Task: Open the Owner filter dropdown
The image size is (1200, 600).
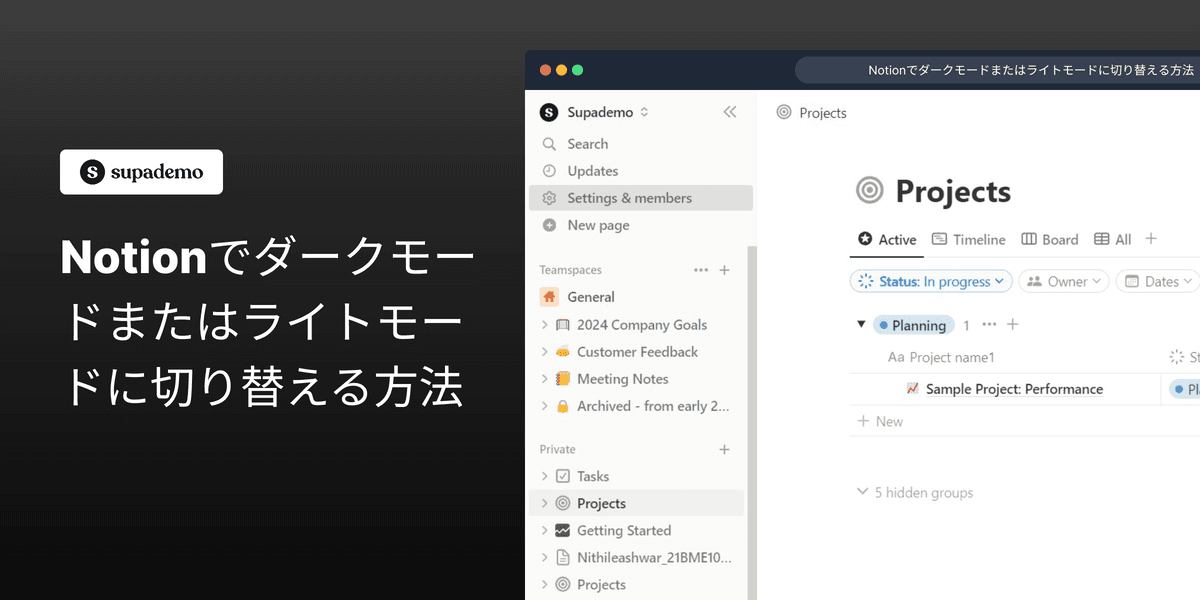Action: pos(1063,281)
